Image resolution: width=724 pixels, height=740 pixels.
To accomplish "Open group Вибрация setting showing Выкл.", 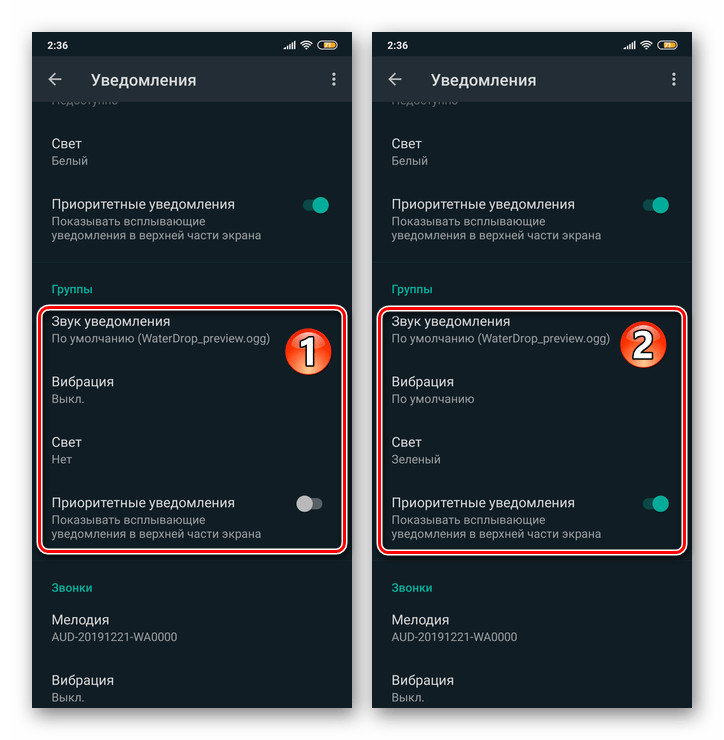I will (192, 390).
